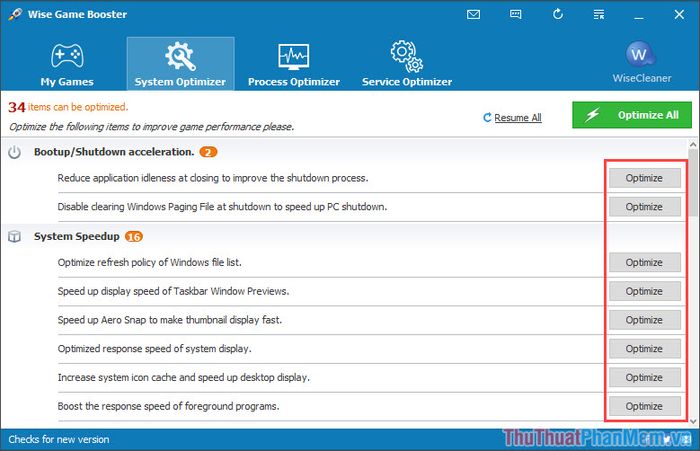Click 'Checks for new version' in status bar
The image size is (700, 451).
[58, 439]
